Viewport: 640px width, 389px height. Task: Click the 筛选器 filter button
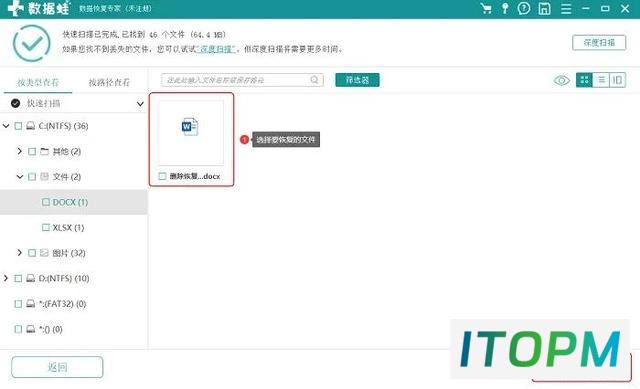[357, 80]
